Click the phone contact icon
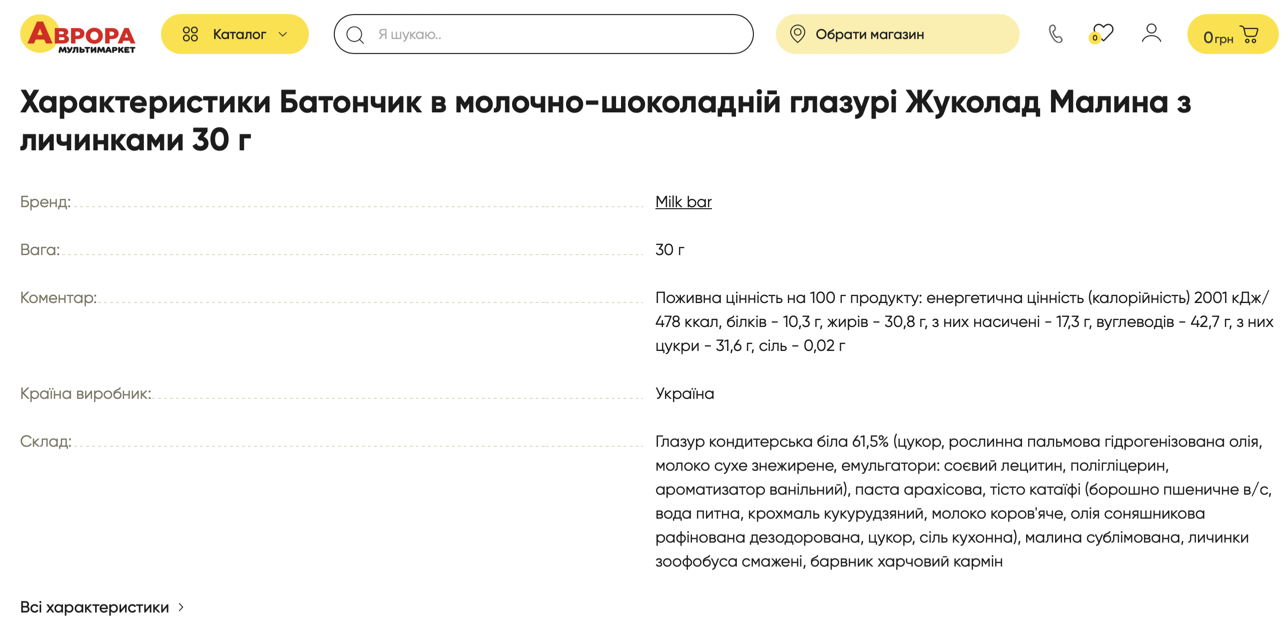The height and width of the screenshot is (633, 1285). click(1055, 34)
